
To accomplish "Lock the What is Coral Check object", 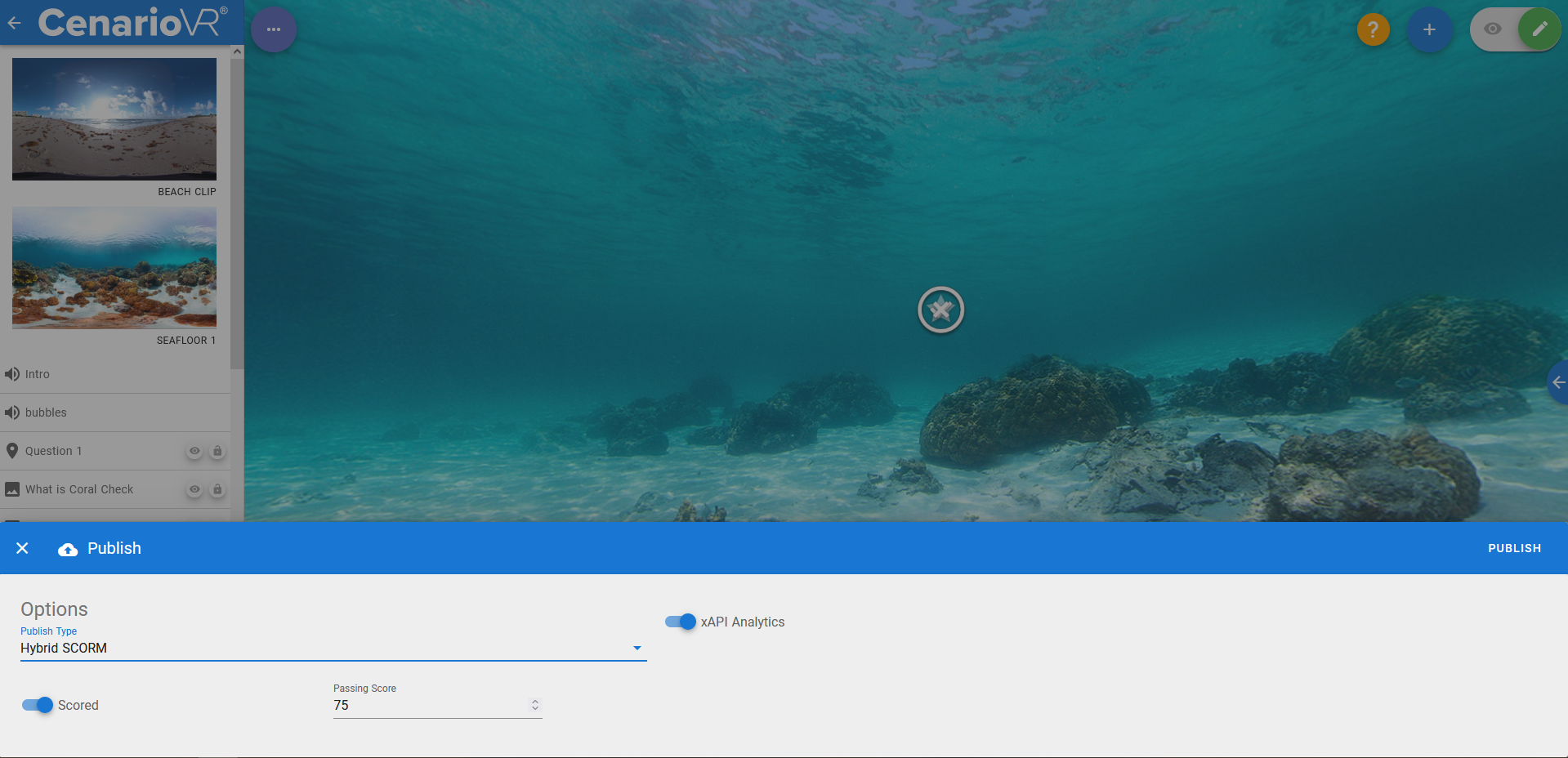I will coord(217,489).
